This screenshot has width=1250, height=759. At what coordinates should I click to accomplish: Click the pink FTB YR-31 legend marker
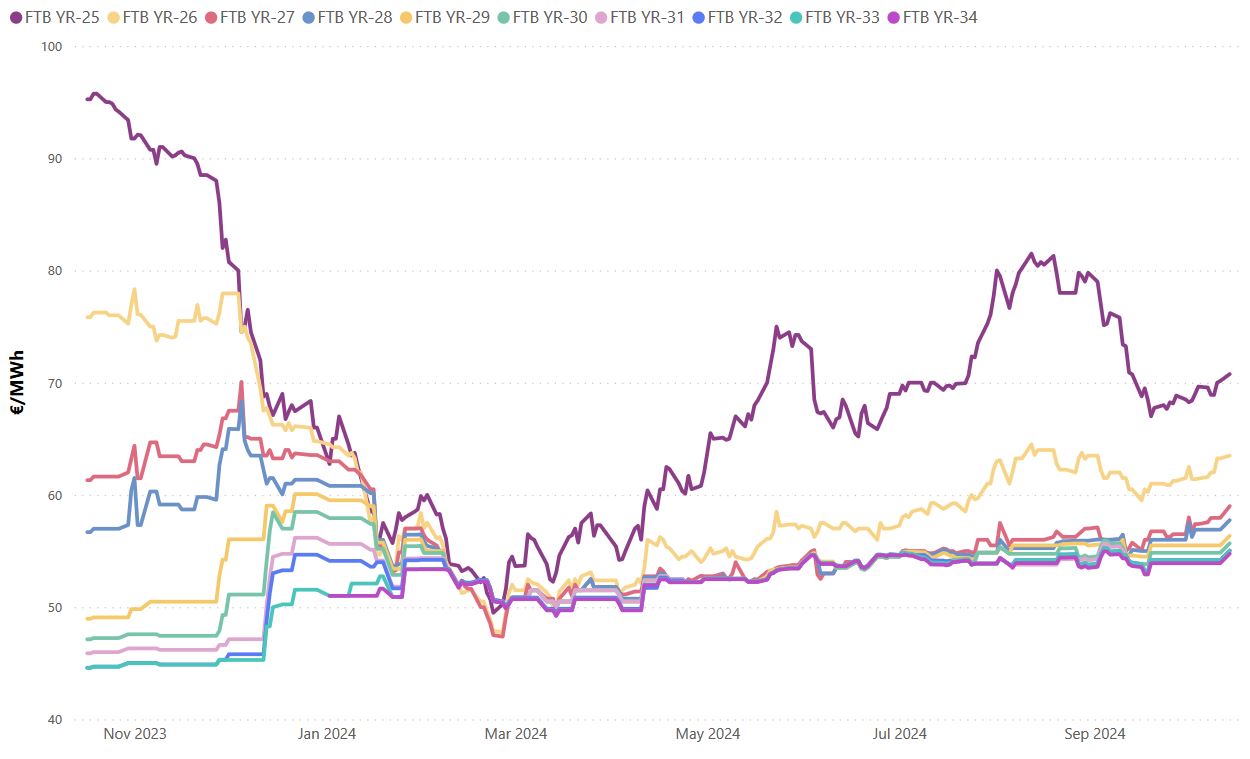coord(600,18)
